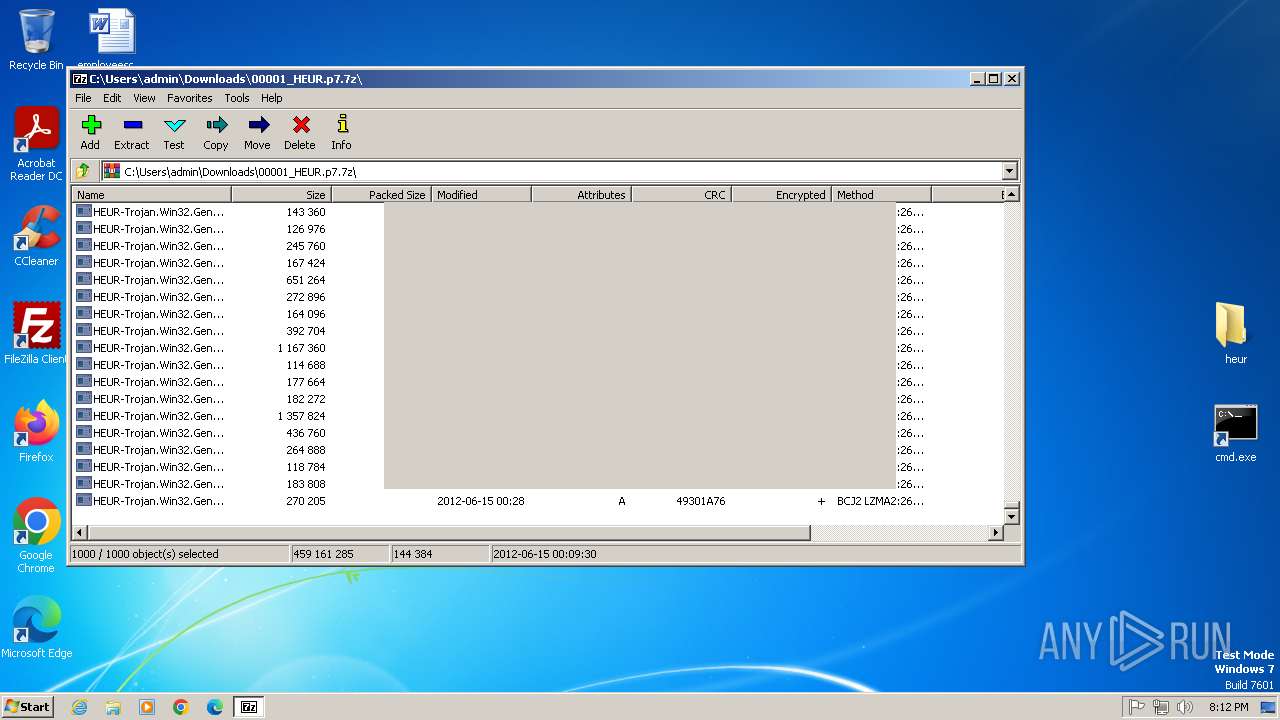
Task: Sort by Size column header
Action: pos(282,194)
